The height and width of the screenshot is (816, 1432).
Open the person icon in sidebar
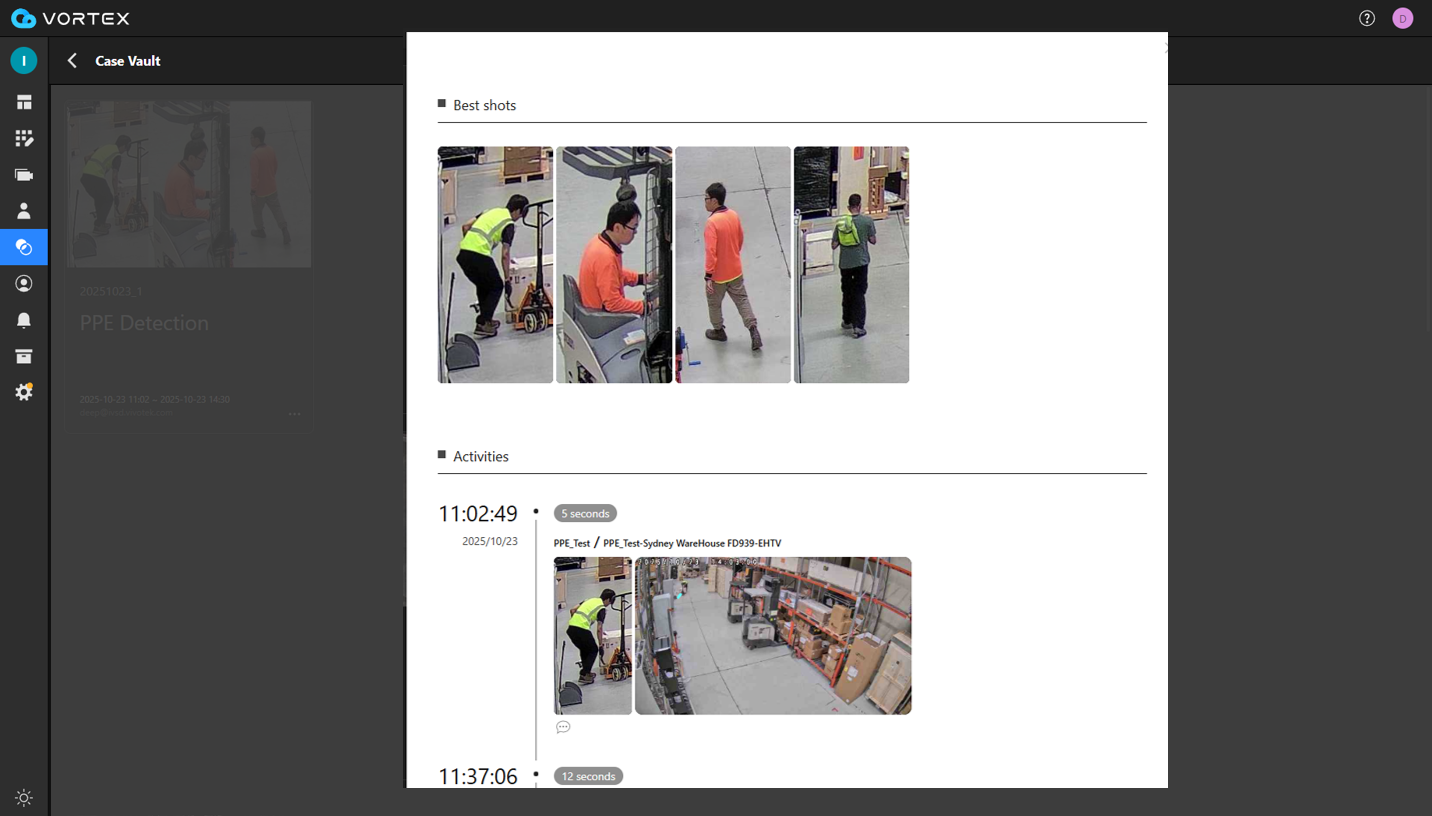[24, 211]
